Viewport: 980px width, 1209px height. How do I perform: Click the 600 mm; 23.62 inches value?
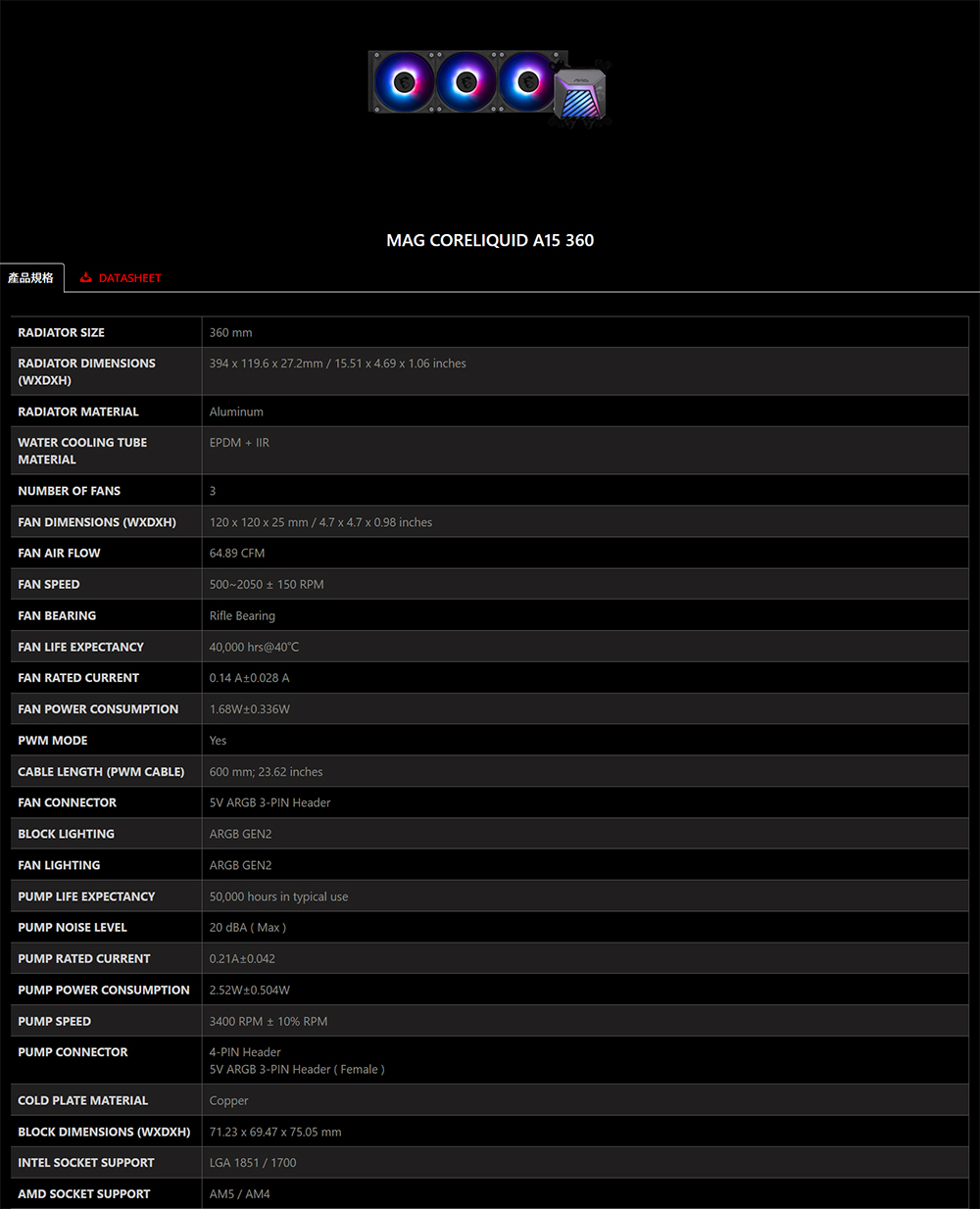pos(266,772)
